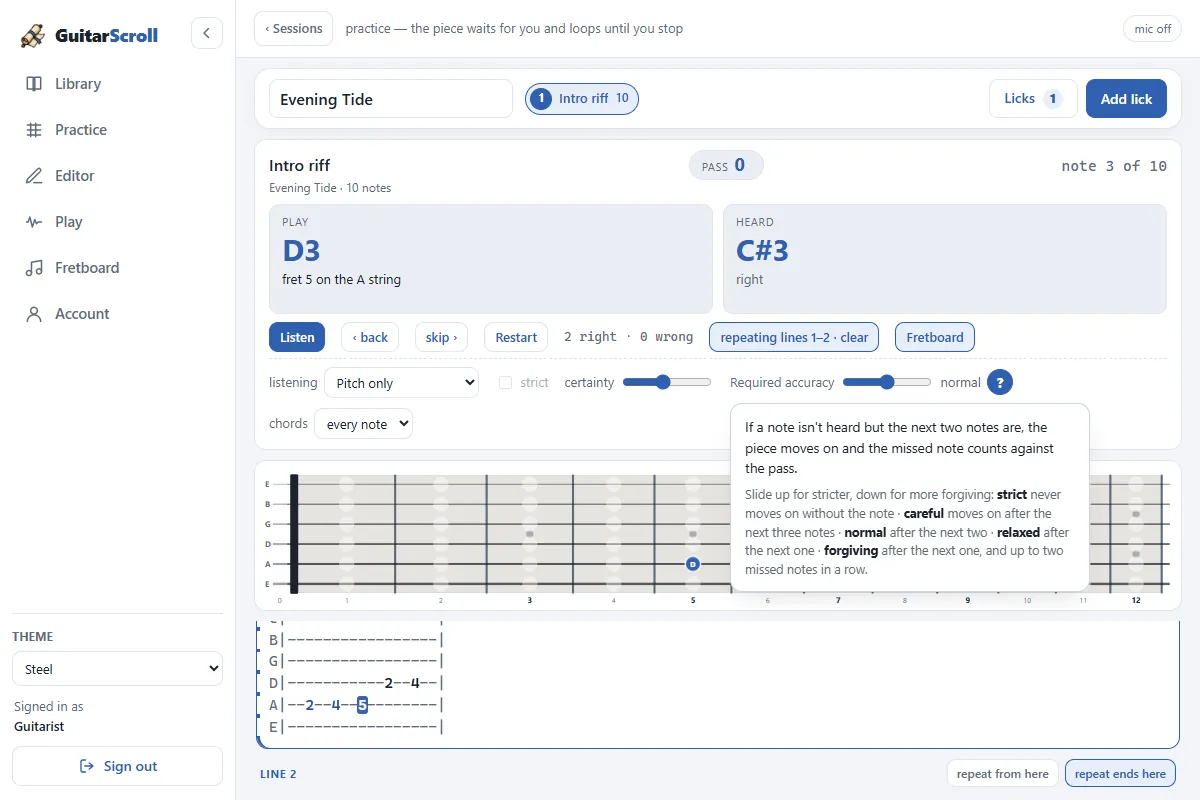Click the 'note 3 of 10' text
The image size is (1200, 800).
click(x=1114, y=166)
